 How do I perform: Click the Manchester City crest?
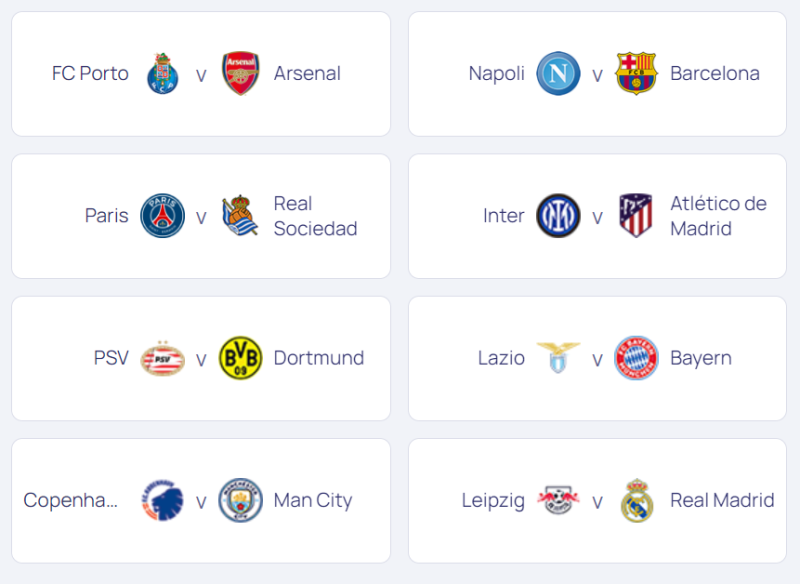[240, 500]
